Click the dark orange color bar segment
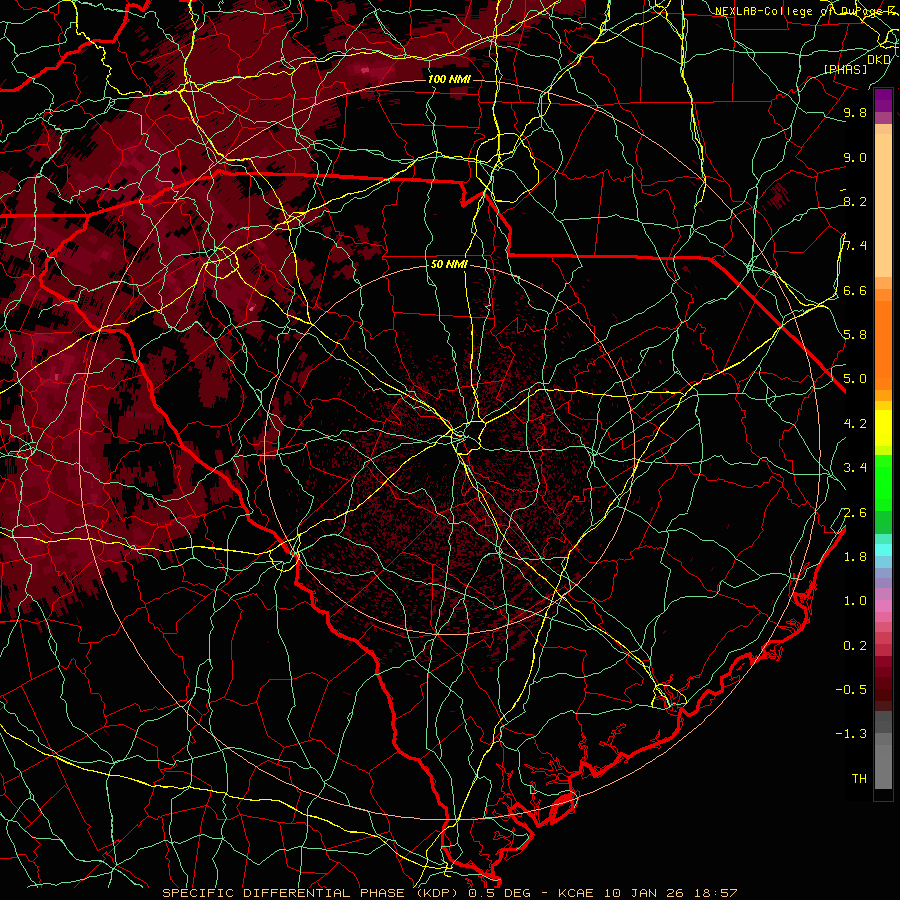This screenshot has height=900, width=900. (x=883, y=344)
